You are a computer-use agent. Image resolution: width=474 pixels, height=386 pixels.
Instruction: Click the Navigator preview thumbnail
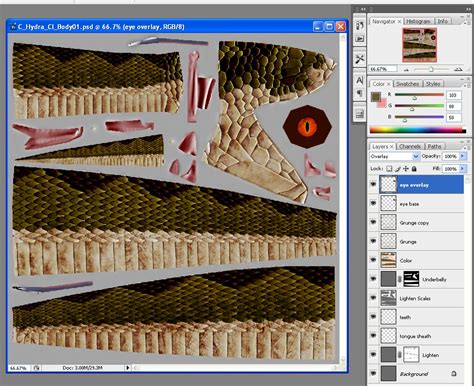coord(419,45)
